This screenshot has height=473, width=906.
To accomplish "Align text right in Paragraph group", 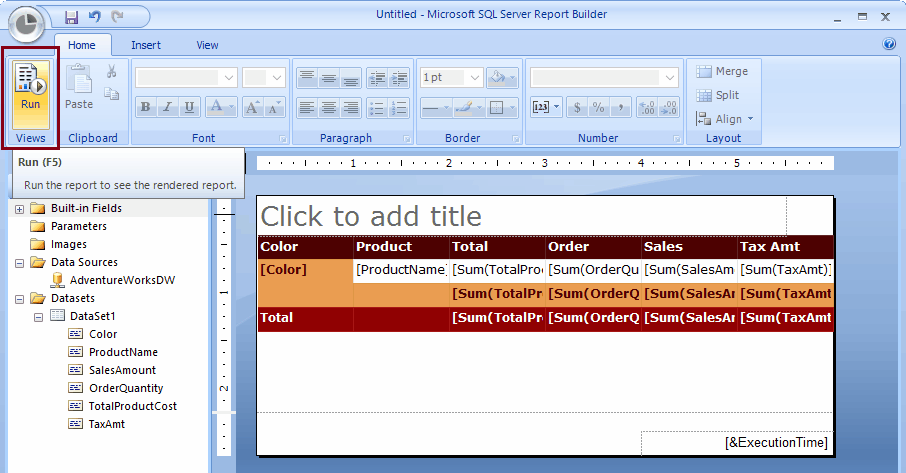I will click(350, 107).
